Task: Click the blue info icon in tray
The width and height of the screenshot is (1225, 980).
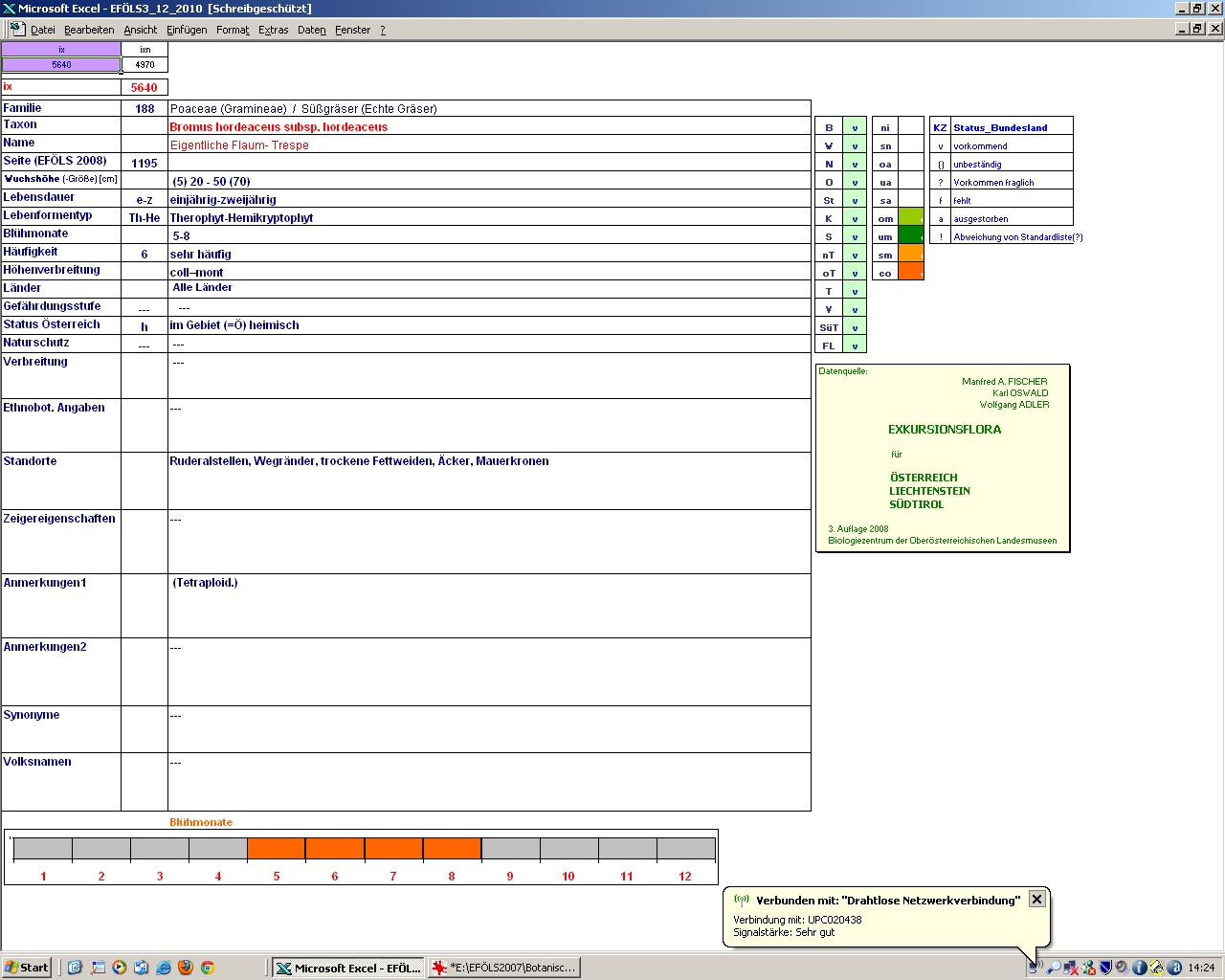Action: tap(1139, 968)
